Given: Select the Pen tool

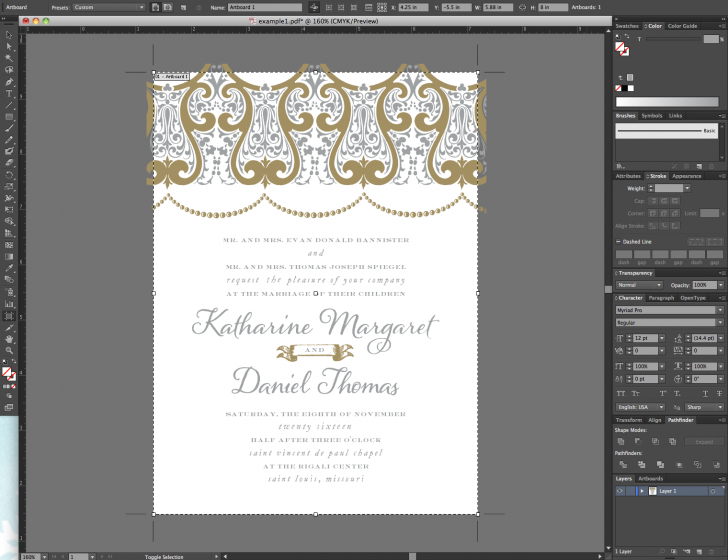Looking at the screenshot, I should pos(9,82).
